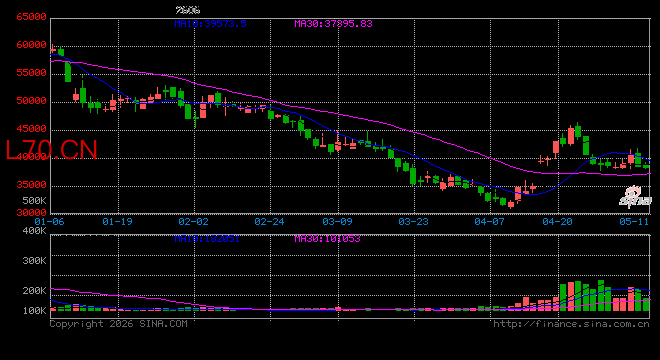Click the 02-24 date label
Screen dimensions: 660x360
(269, 221)
